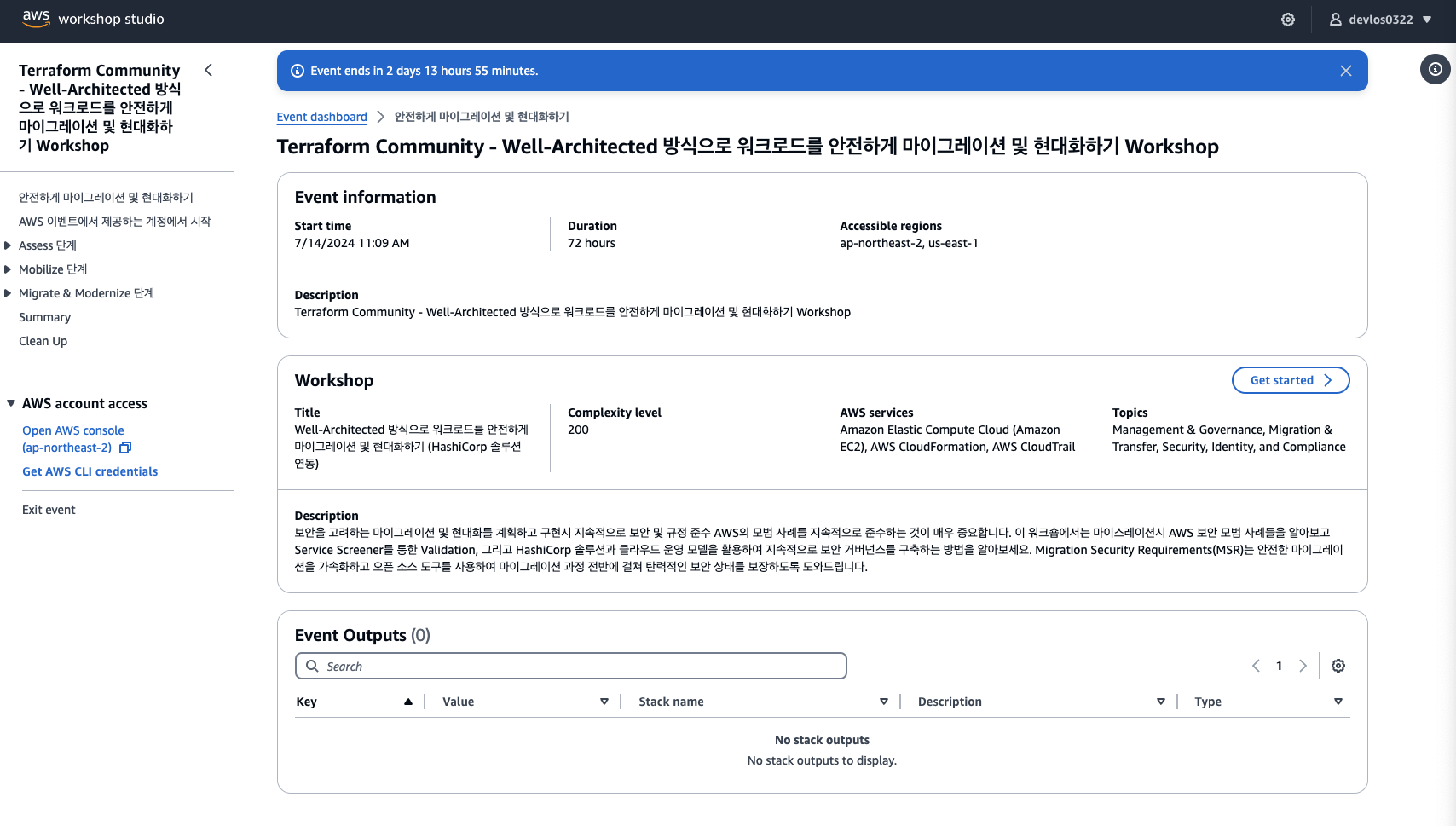Expand Migrate & Modernize 단계 section
The width and height of the screenshot is (1456, 826).
point(8,293)
